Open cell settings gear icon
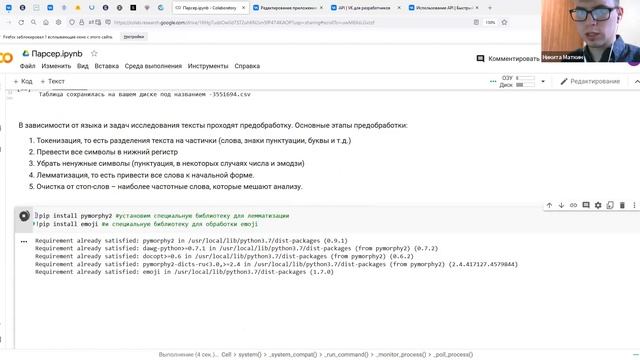 point(598,205)
